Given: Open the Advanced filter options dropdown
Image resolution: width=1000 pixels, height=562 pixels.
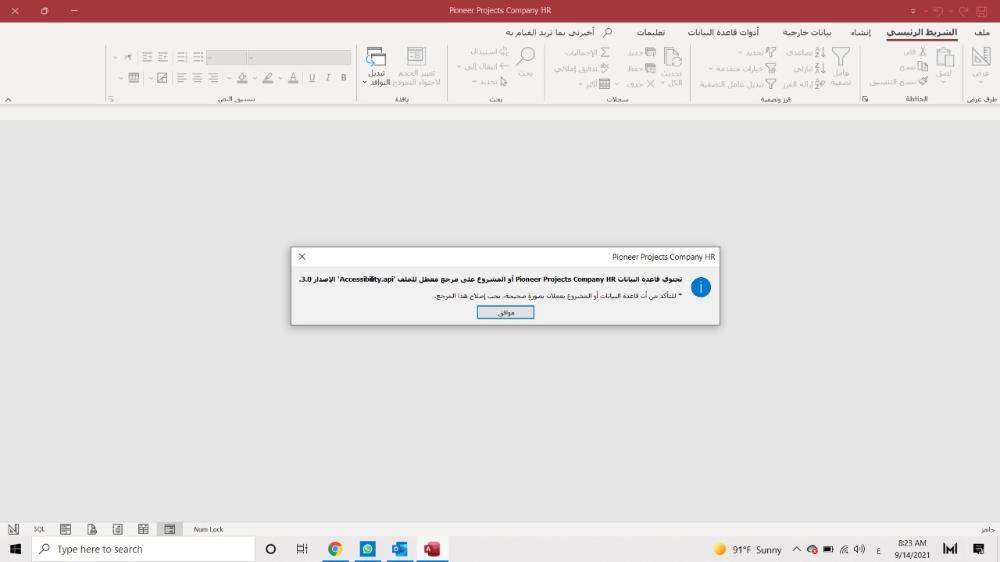Looking at the screenshot, I should pos(742,68).
